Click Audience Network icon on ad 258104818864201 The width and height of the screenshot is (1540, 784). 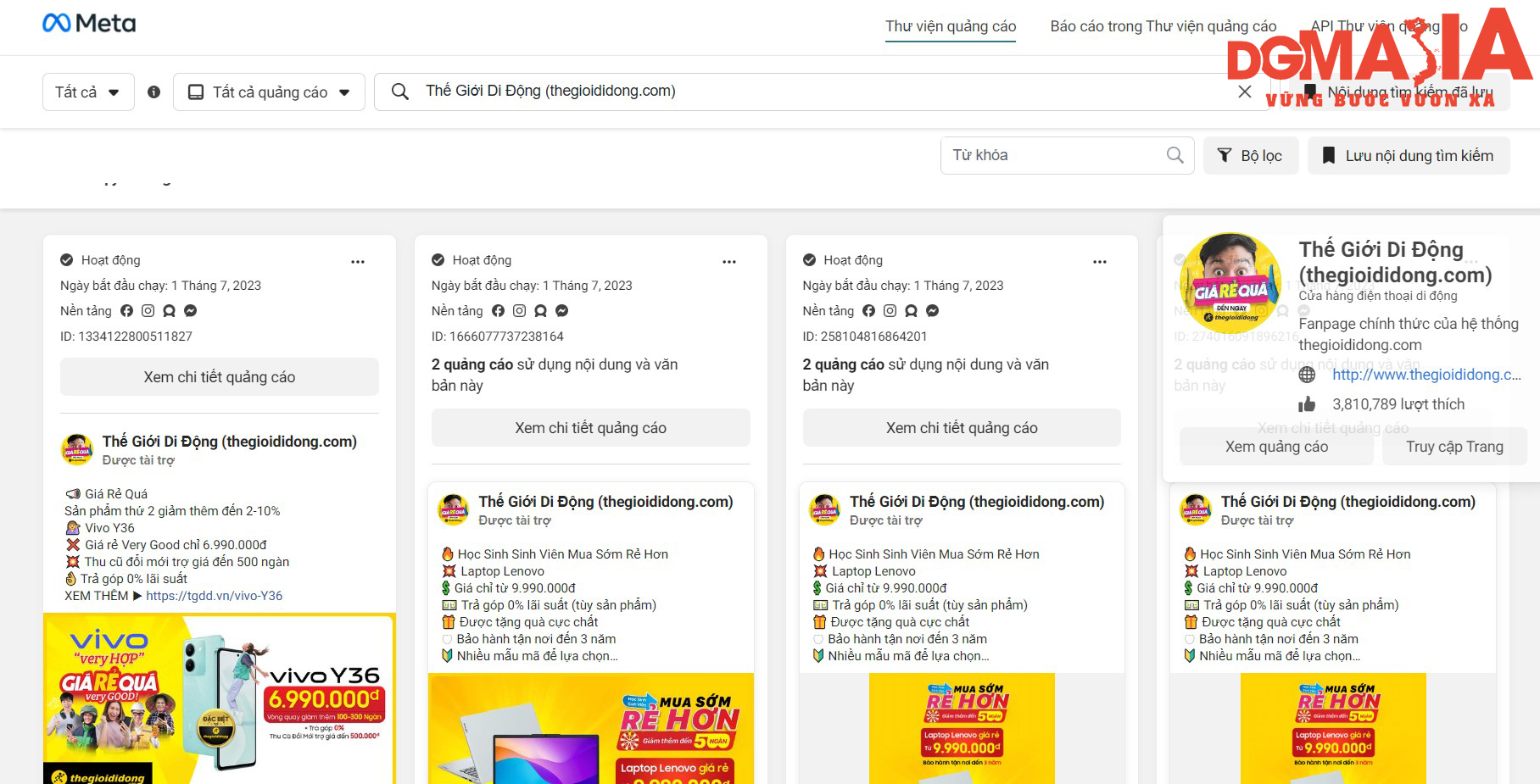(x=911, y=311)
